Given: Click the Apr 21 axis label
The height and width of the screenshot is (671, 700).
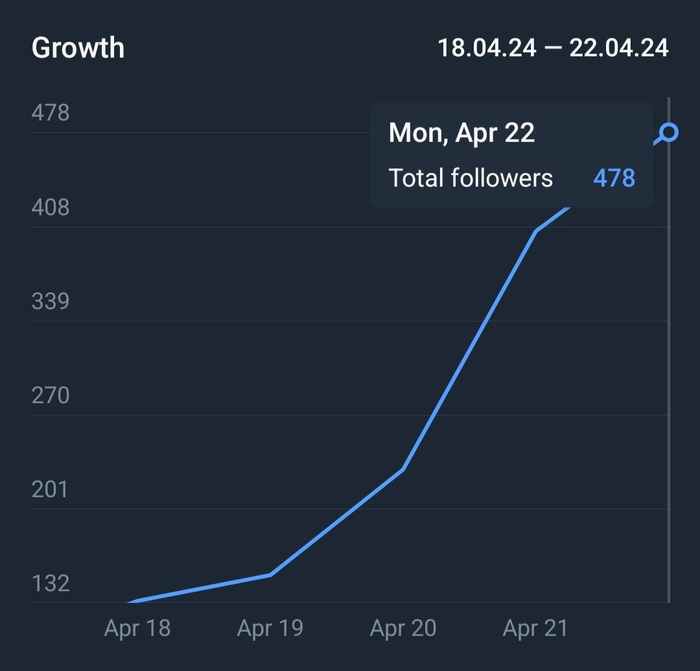Looking at the screenshot, I should tap(536, 629).
